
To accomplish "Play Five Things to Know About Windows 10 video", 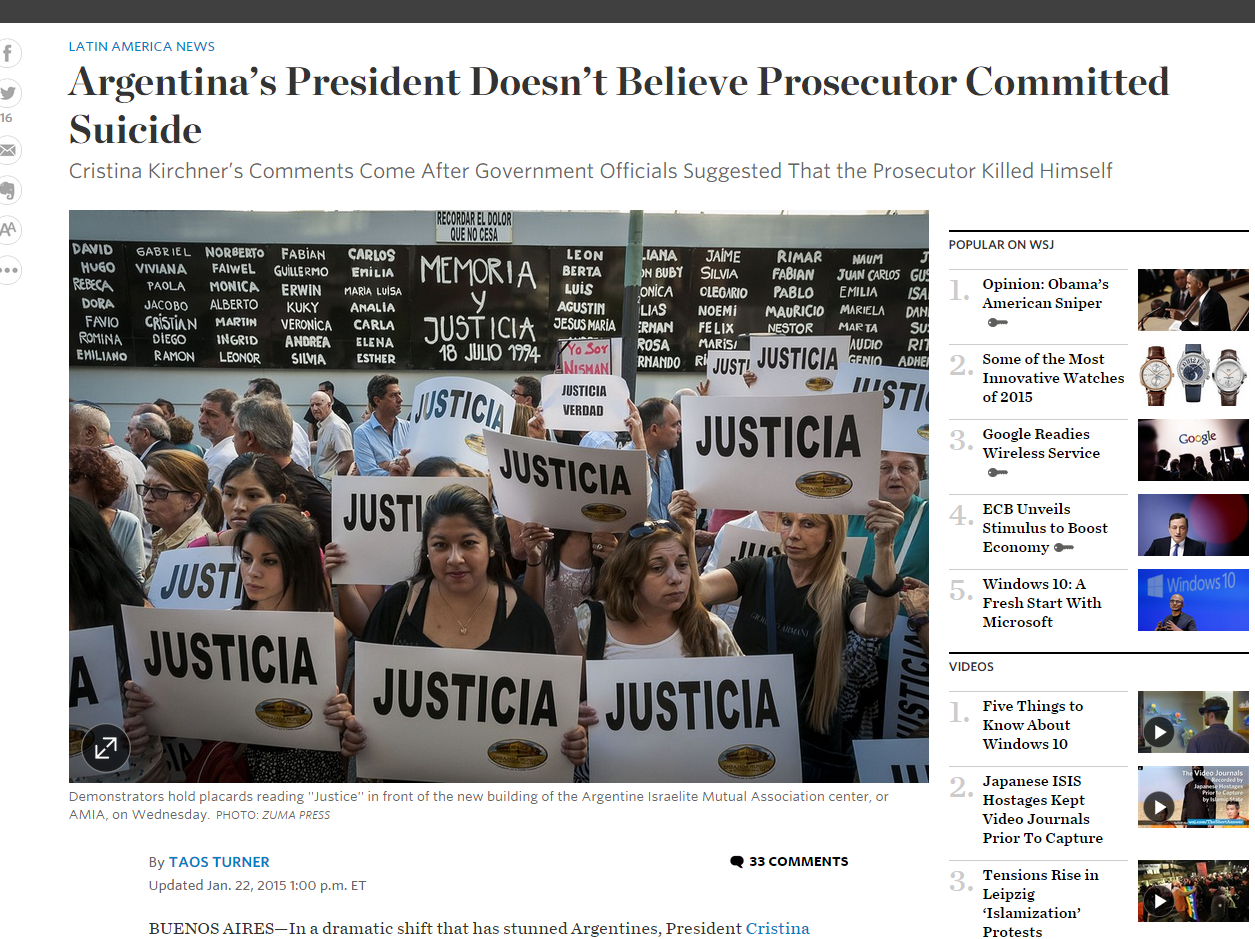I will tap(1159, 732).
